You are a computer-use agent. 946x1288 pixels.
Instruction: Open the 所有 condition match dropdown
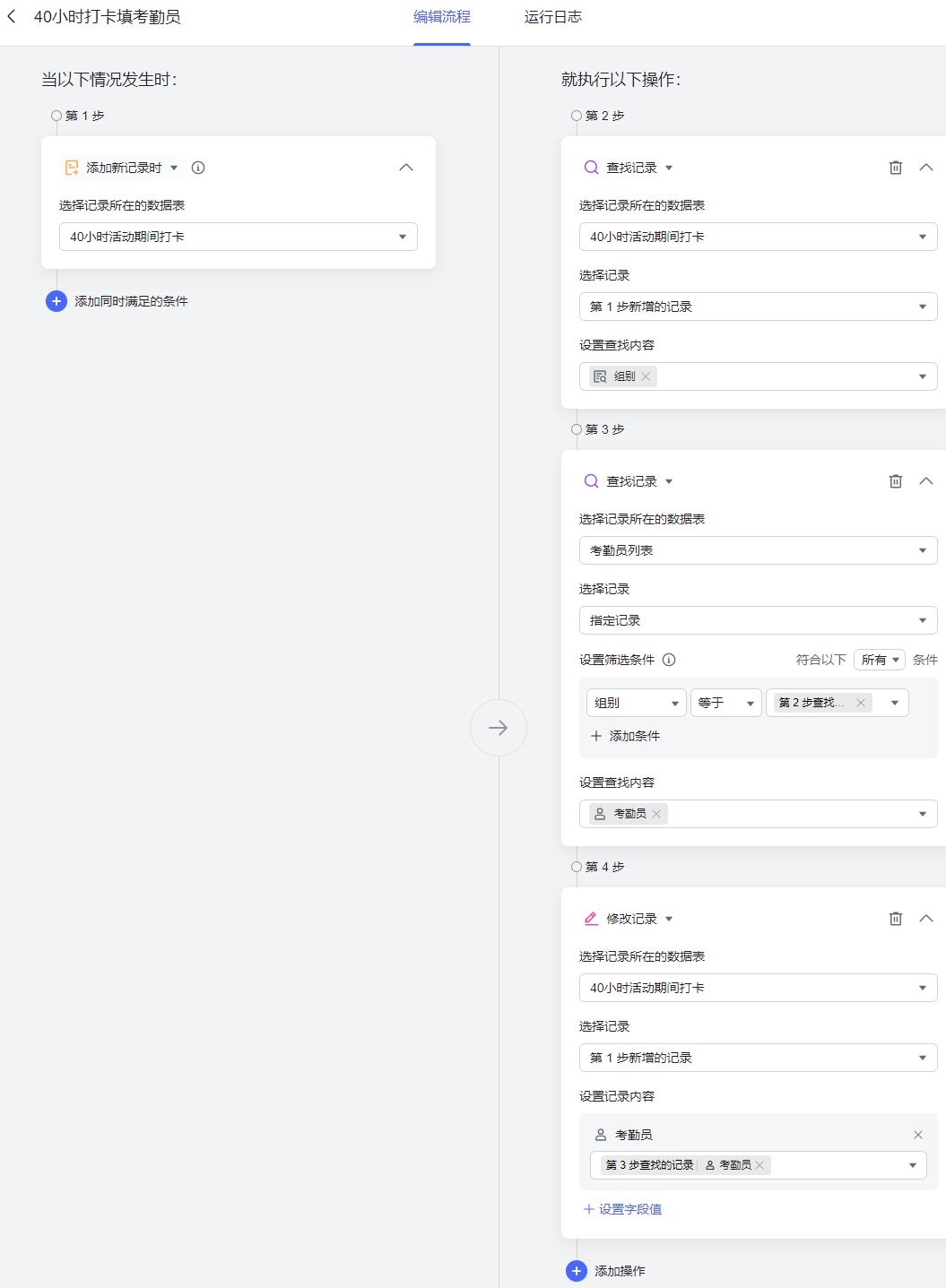[879, 660]
